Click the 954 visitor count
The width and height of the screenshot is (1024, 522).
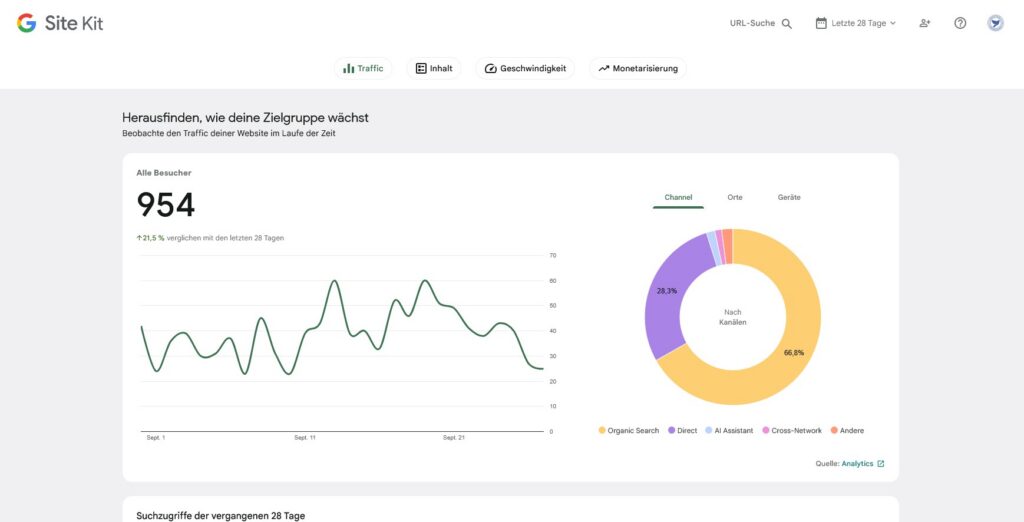pyautogui.click(x=165, y=205)
